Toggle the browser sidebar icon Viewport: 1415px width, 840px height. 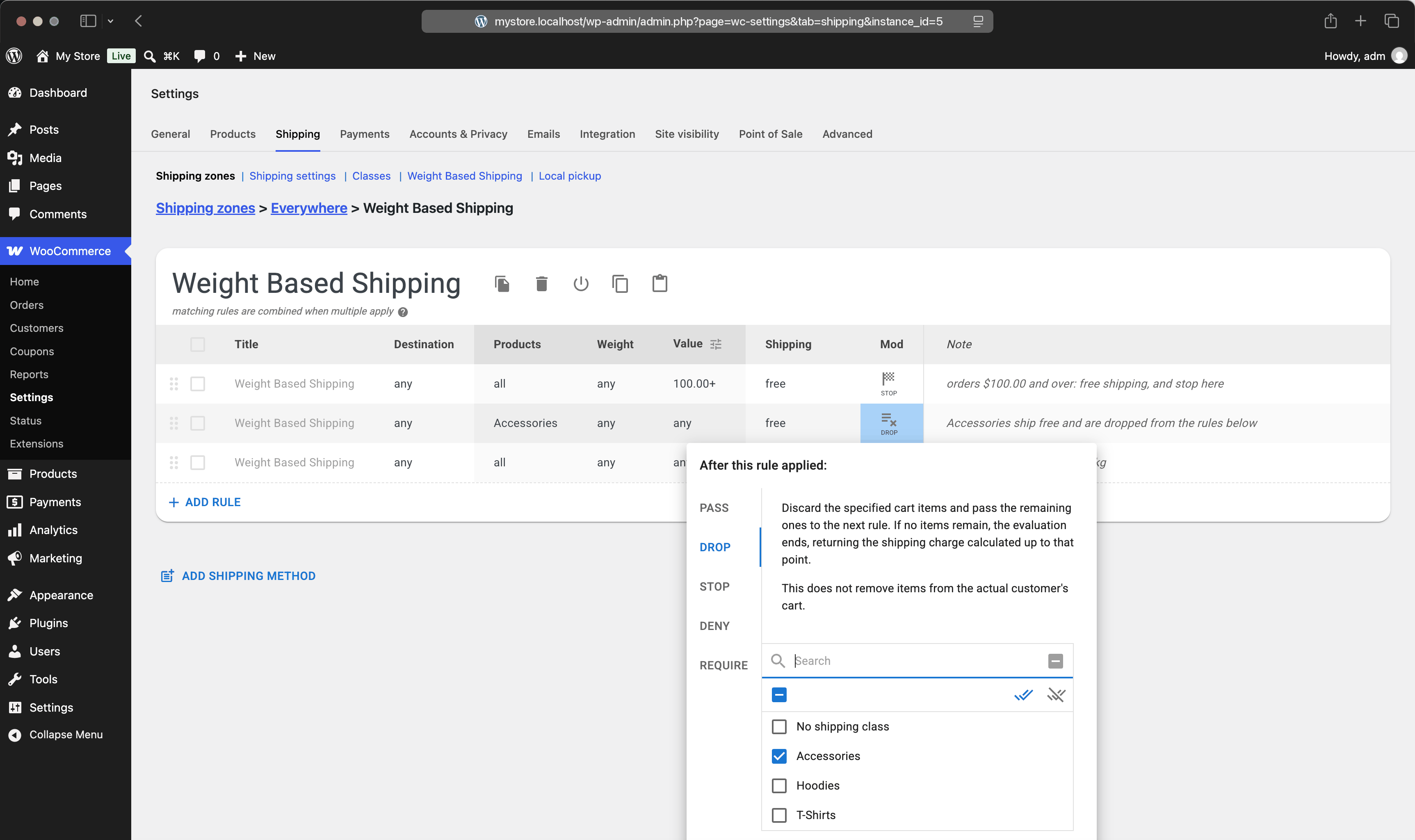click(x=88, y=21)
